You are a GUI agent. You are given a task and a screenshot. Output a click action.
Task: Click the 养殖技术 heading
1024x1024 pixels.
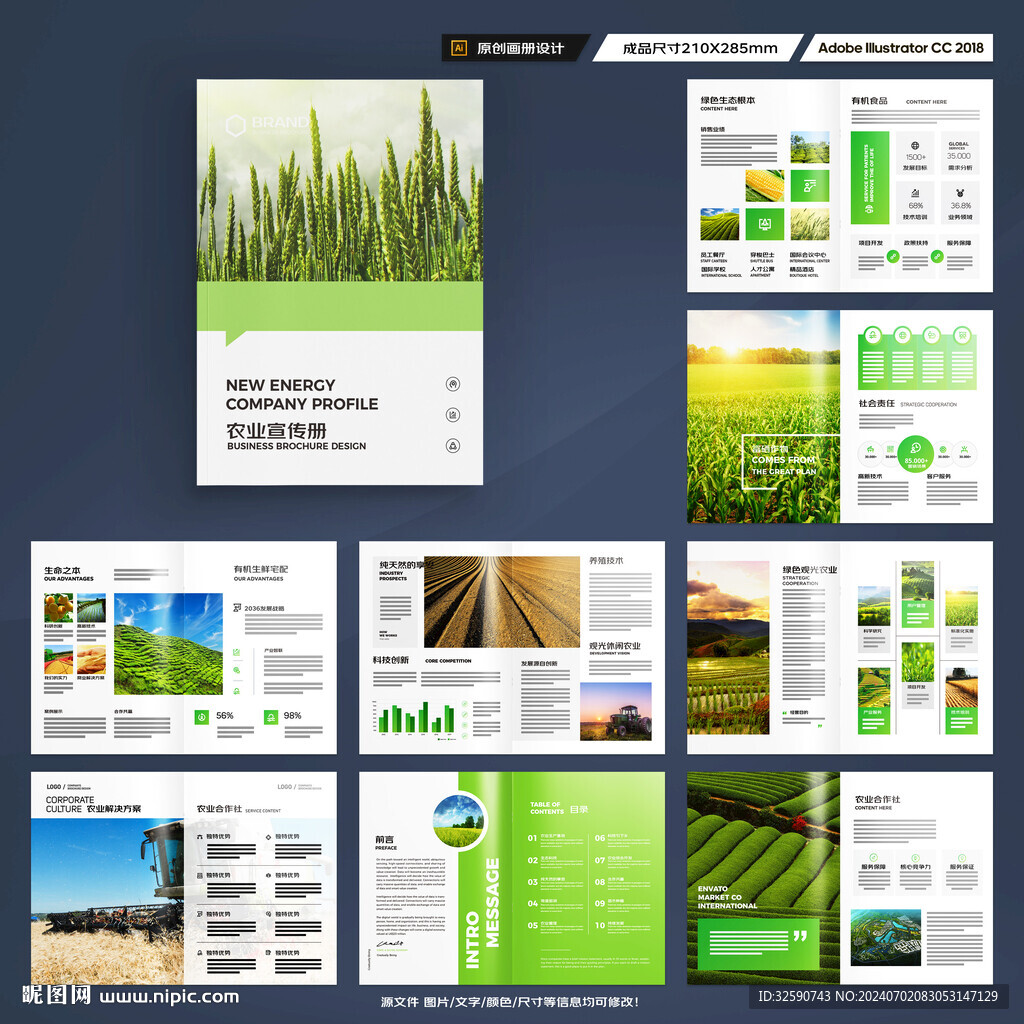[x=606, y=560]
